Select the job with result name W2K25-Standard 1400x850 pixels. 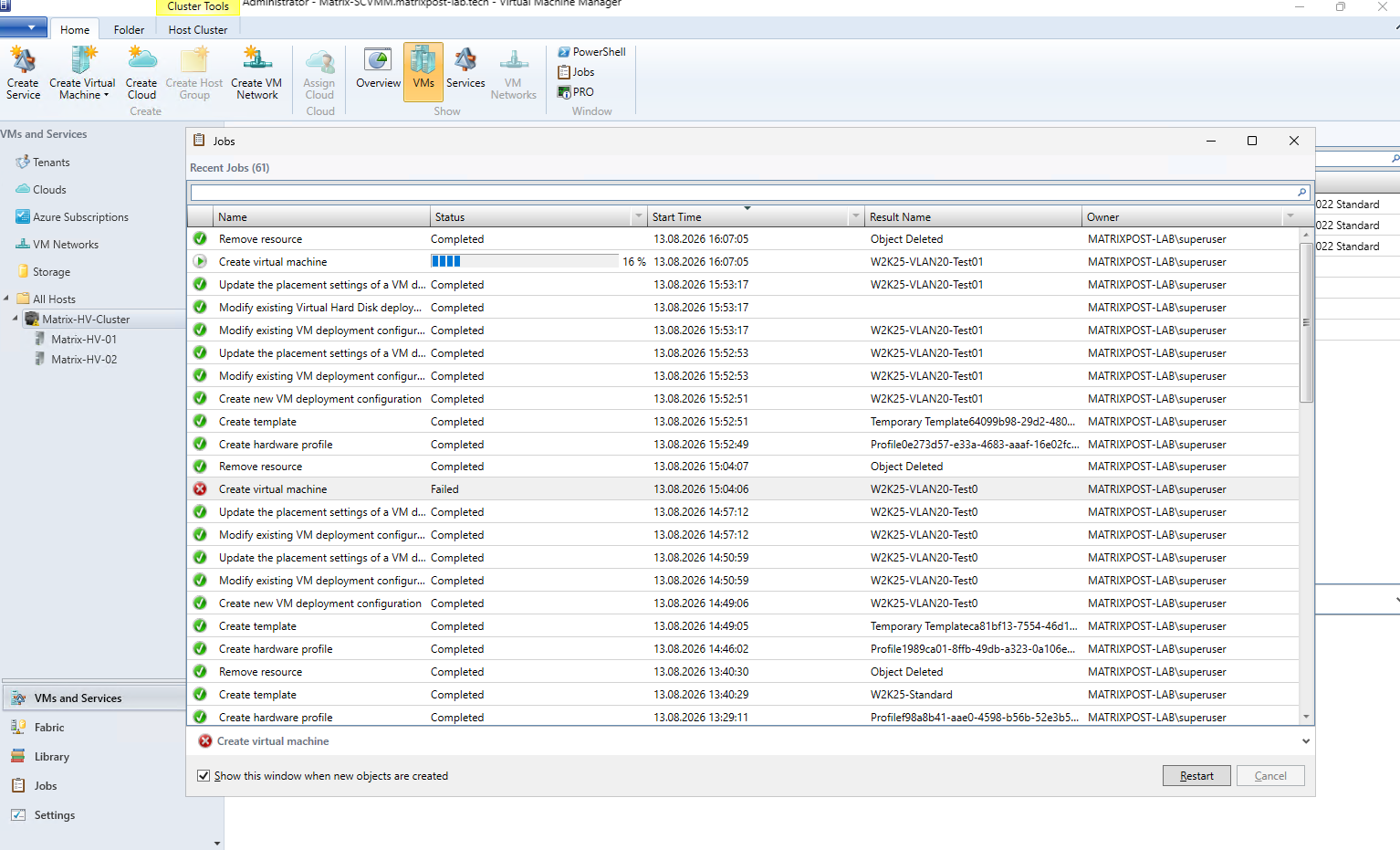click(x=743, y=695)
